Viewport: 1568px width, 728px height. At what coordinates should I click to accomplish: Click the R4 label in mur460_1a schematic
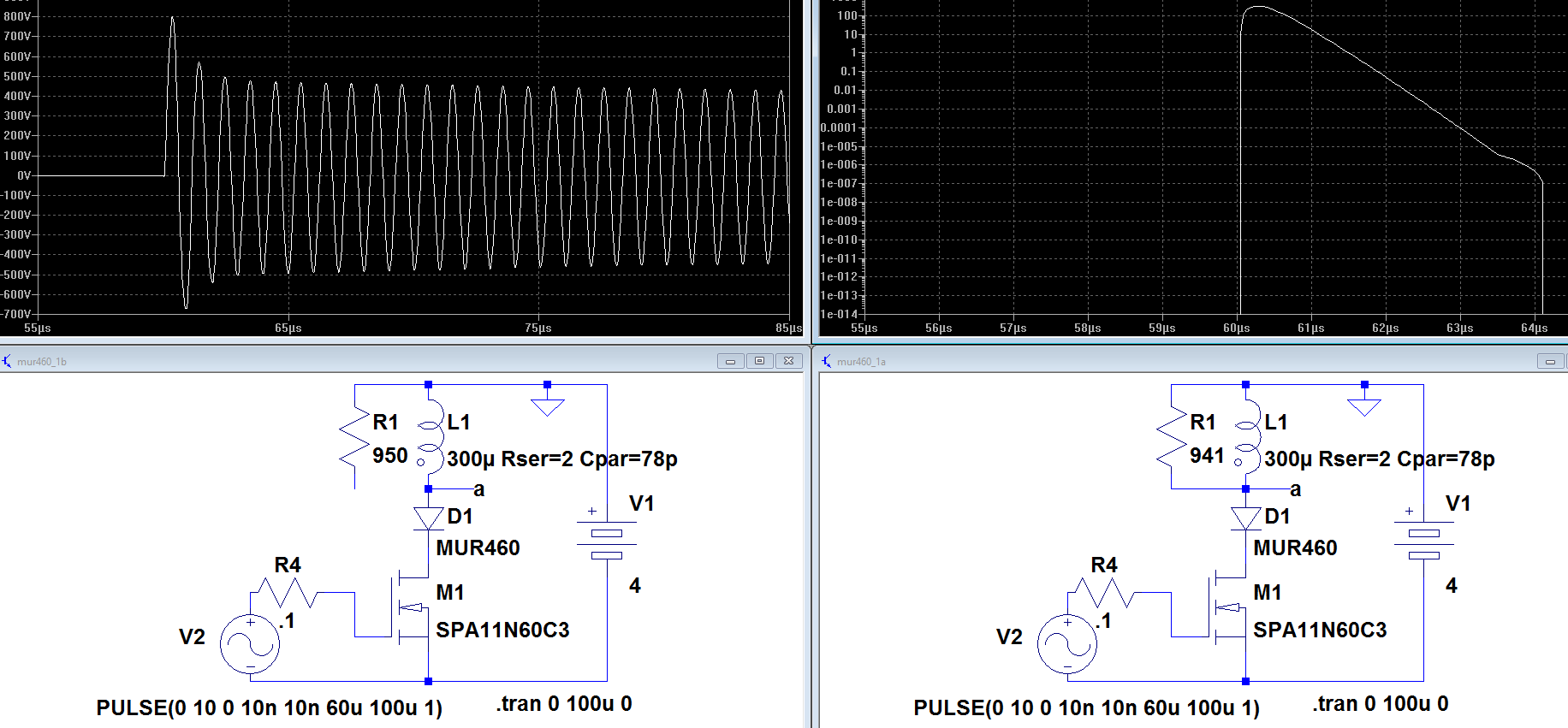pyautogui.click(x=1105, y=565)
